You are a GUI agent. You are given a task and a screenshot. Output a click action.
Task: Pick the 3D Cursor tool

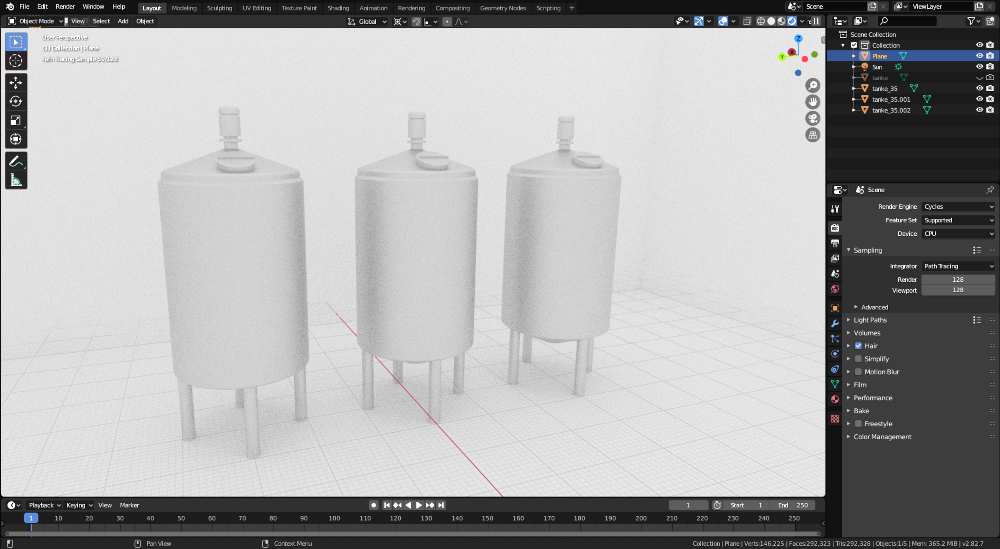click(x=16, y=61)
